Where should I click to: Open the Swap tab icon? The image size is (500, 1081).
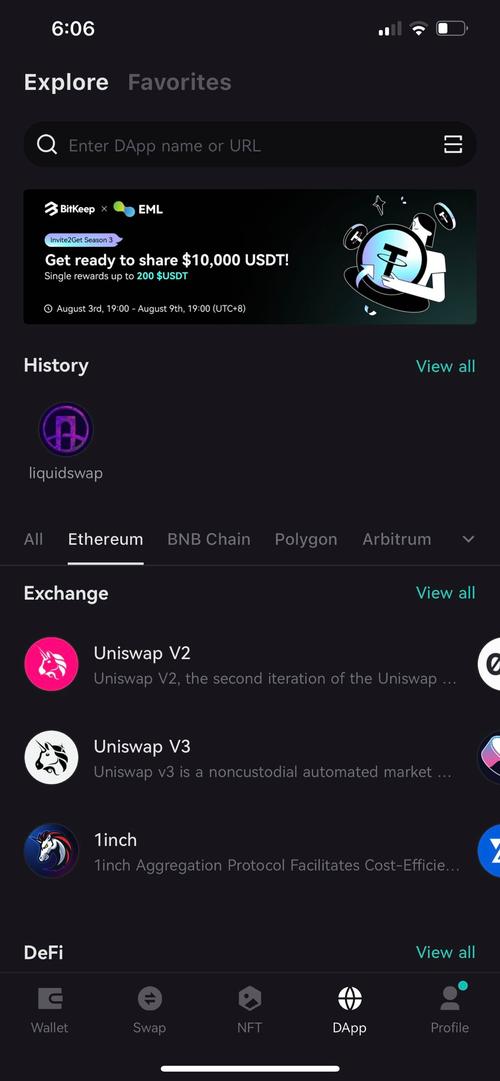149,998
